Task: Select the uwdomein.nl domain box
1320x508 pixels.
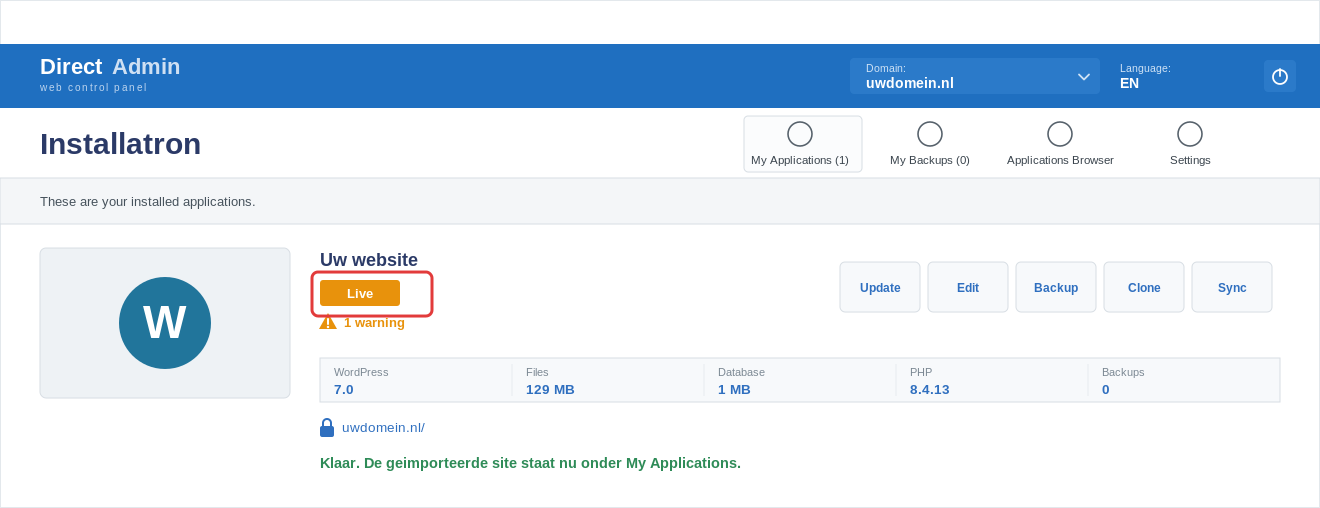Action: point(975,76)
